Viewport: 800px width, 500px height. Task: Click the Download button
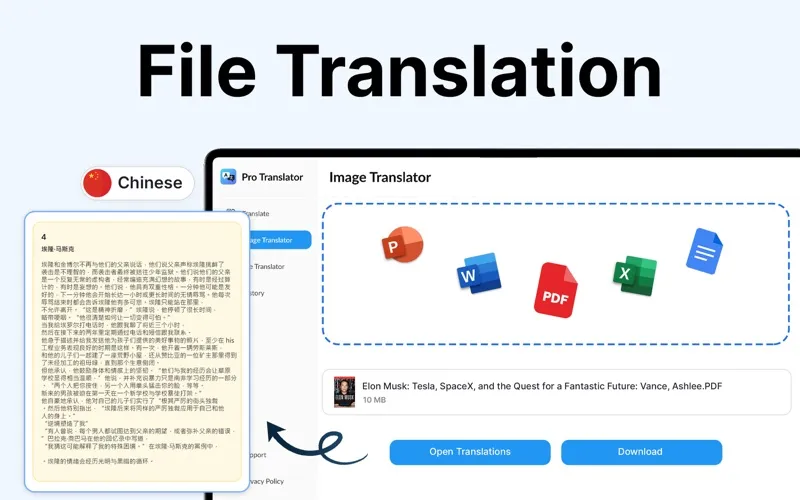click(x=641, y=452)
